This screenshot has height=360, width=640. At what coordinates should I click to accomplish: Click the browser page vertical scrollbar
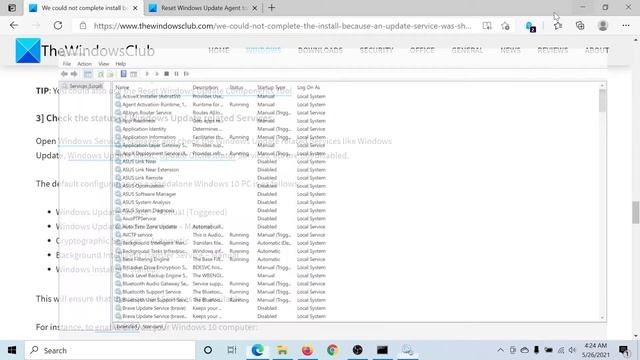pyautogui.click(x=636, y=212)
